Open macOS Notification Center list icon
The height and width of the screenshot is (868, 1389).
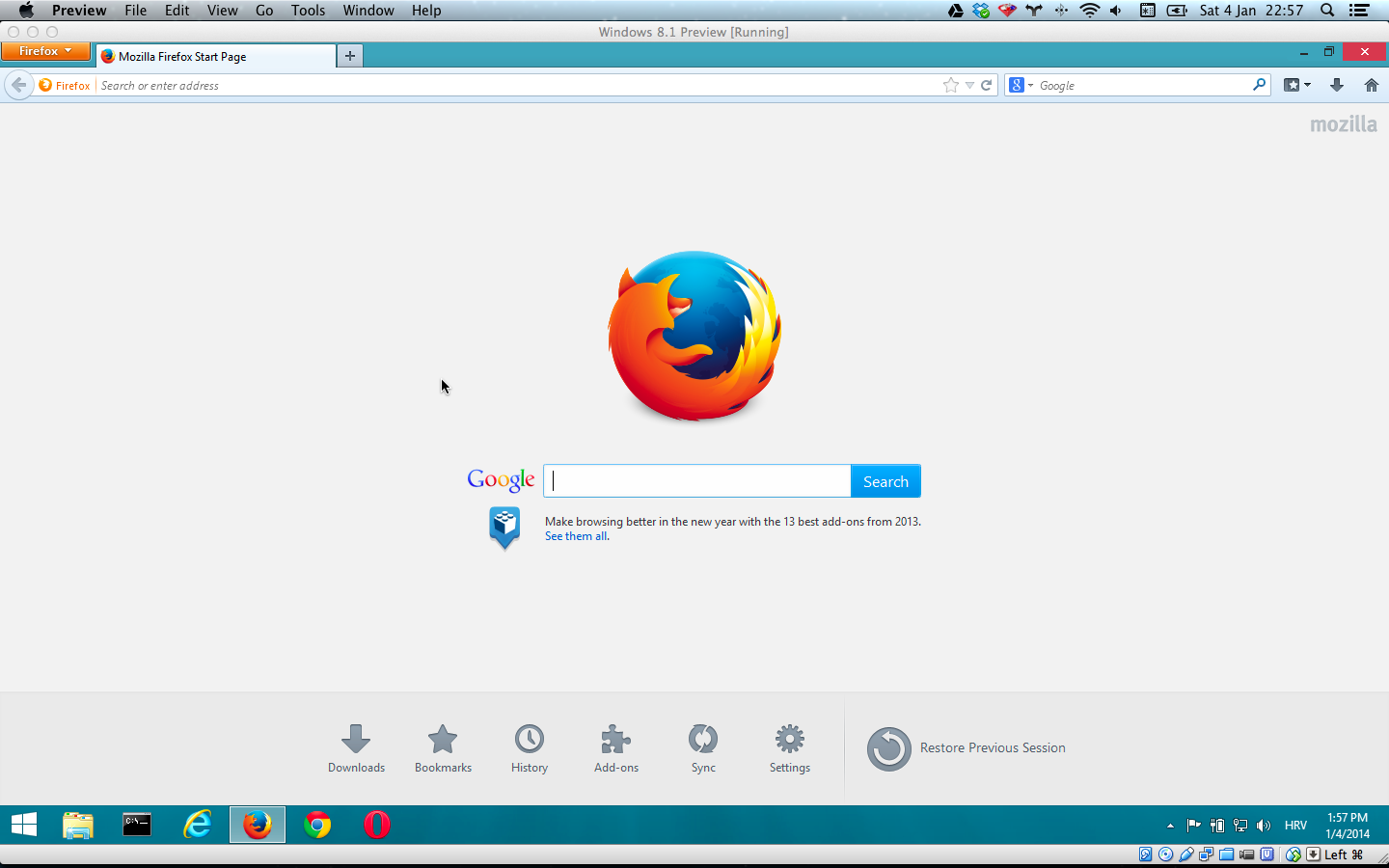tap(1359, 11)
